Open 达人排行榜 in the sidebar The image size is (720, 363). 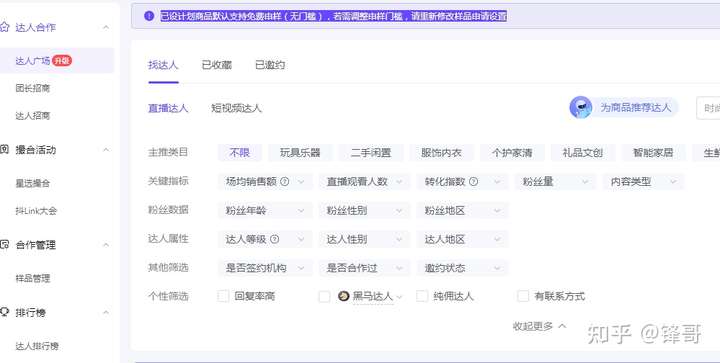tap(37, 346)
